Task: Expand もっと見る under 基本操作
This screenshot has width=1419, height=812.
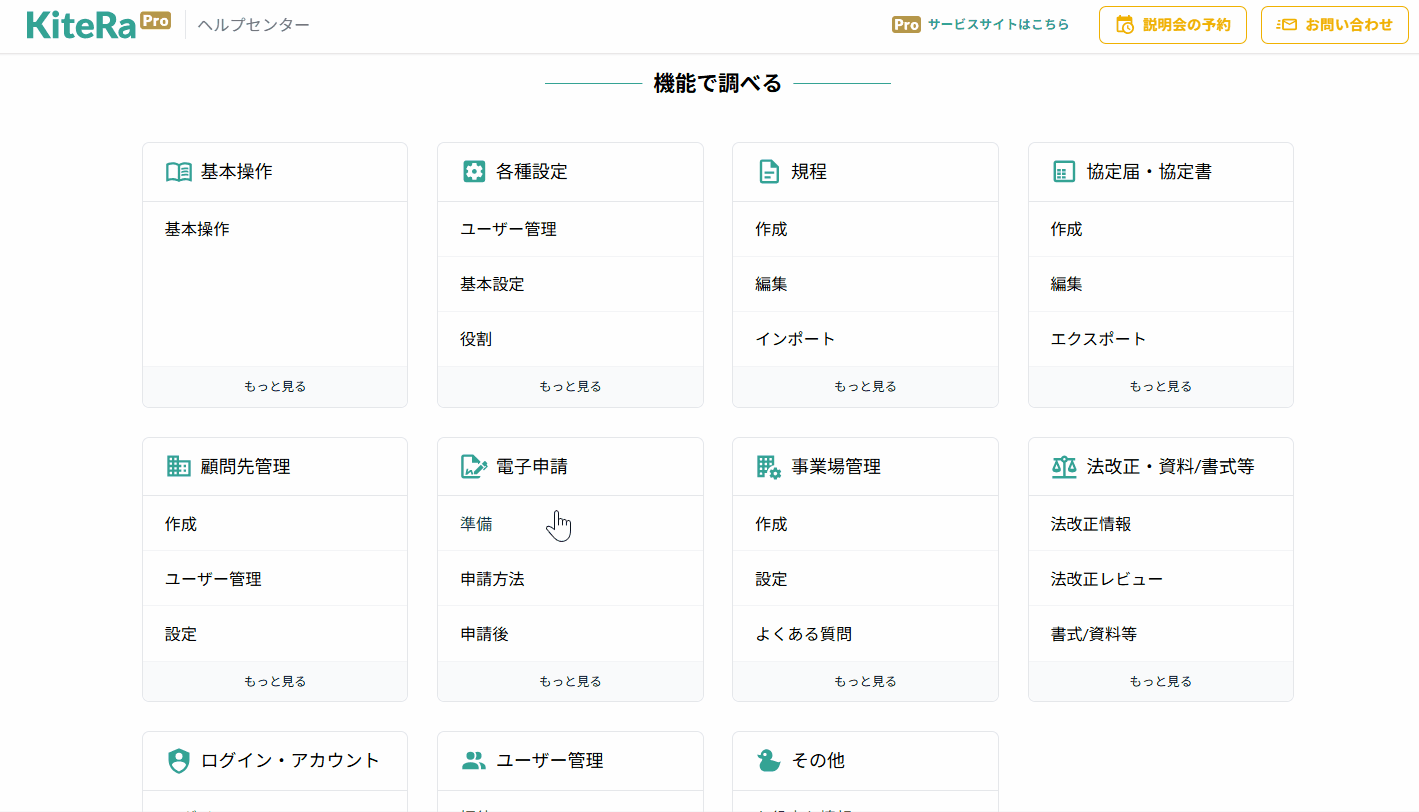Action: tap(275, 386)
